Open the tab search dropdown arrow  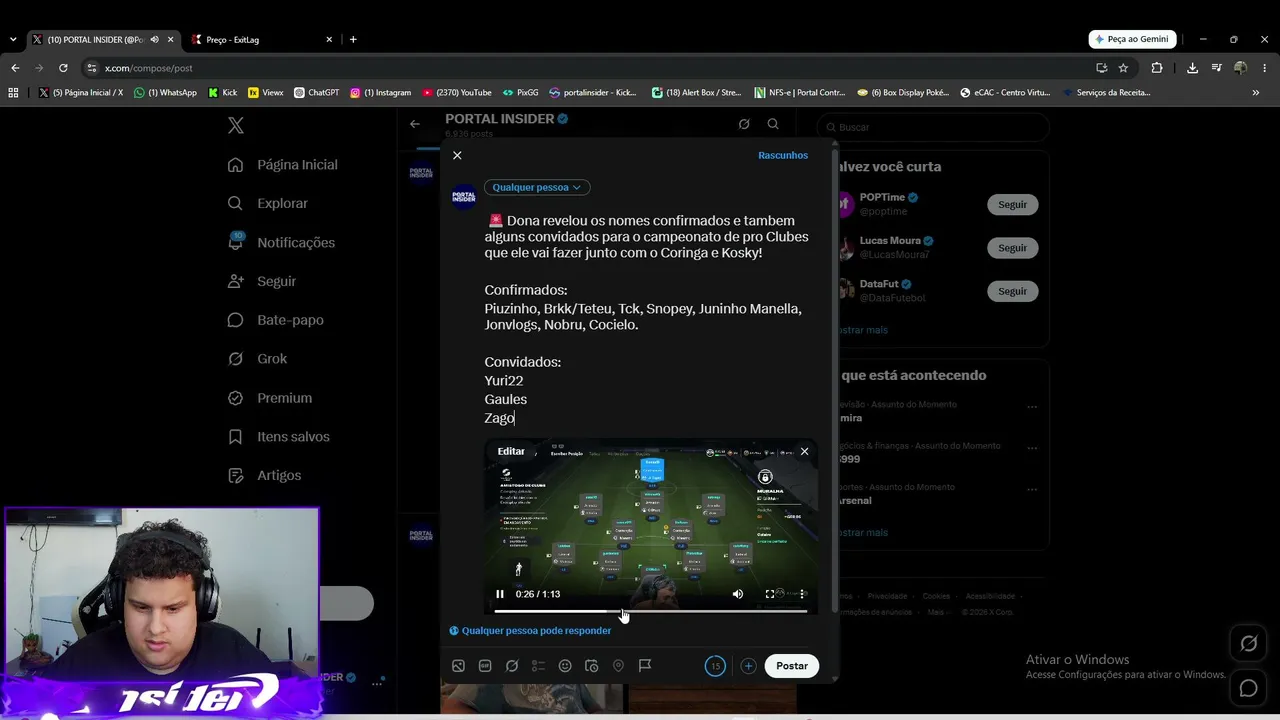click(x=12, y=40)
